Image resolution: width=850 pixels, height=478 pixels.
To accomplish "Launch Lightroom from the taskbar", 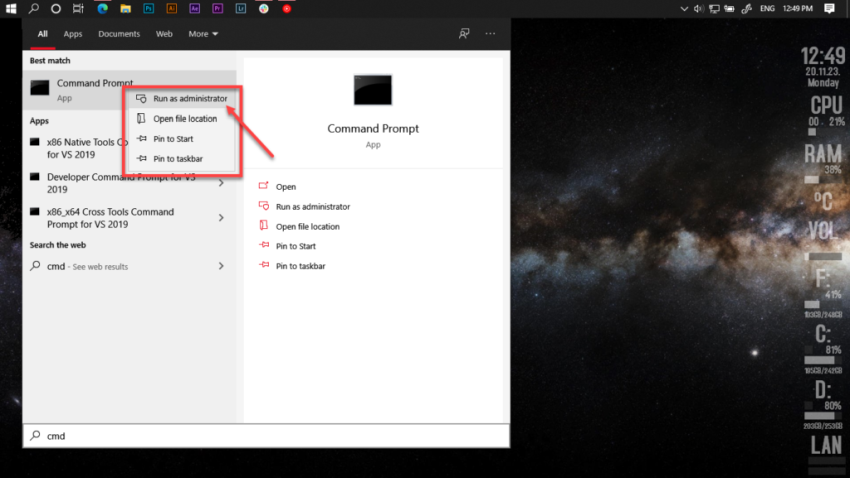I will point(241,9).
